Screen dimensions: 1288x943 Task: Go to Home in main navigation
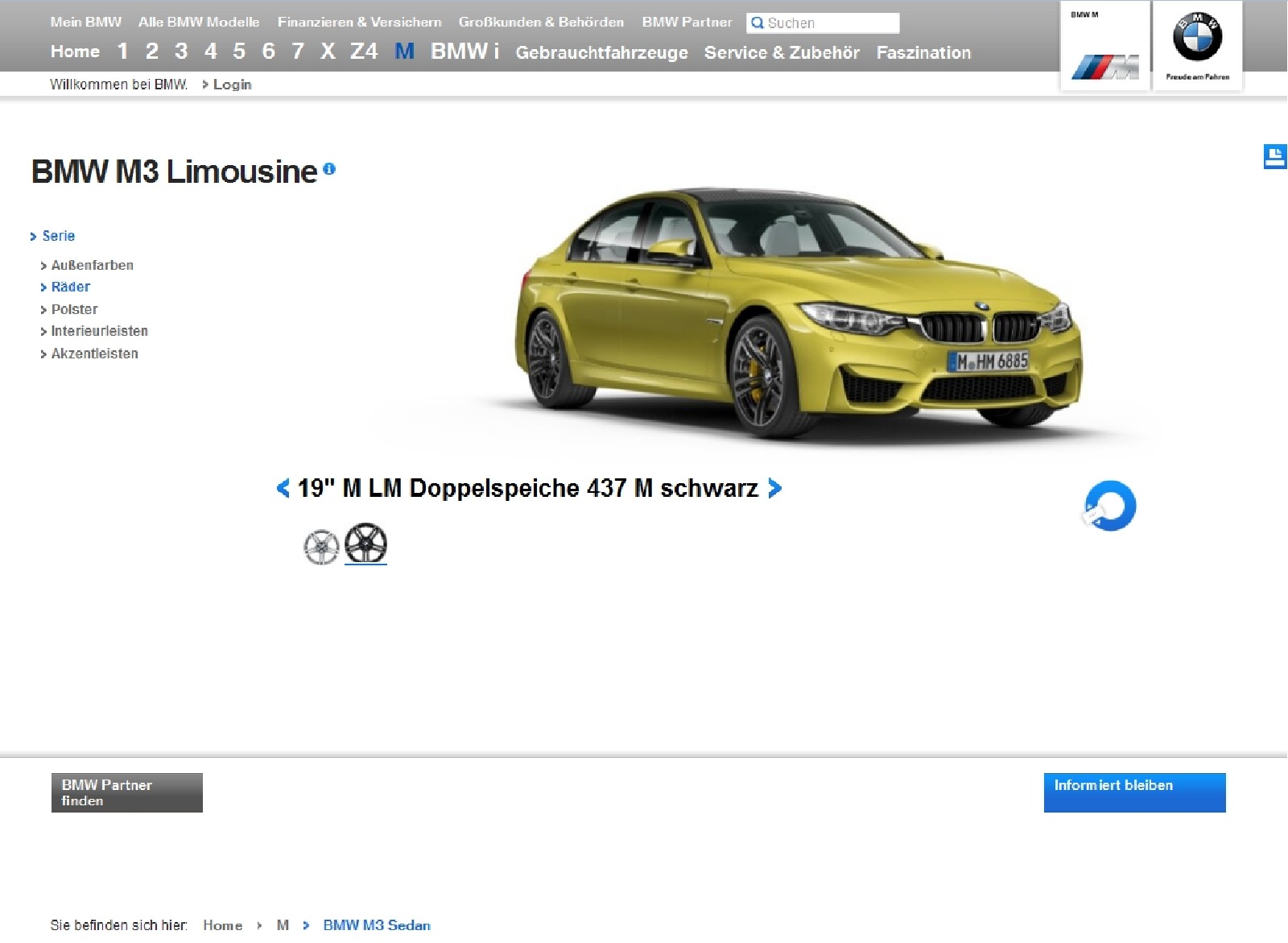pos(75,52)
